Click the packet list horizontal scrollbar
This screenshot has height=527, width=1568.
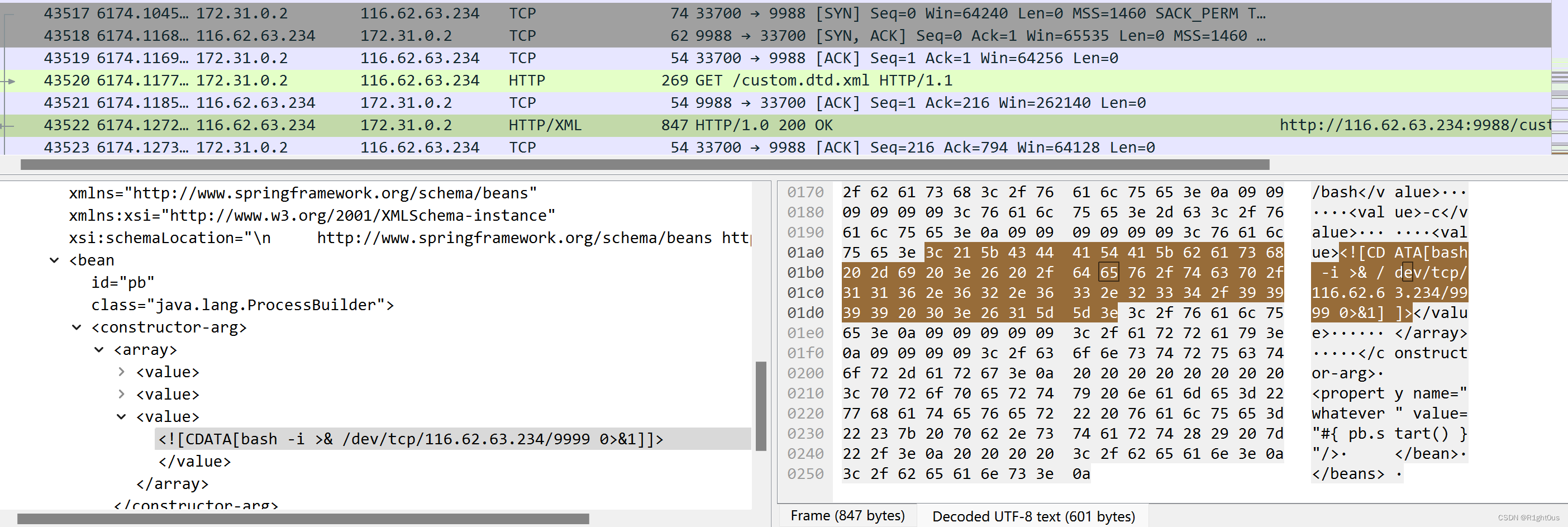coord(645,164)
